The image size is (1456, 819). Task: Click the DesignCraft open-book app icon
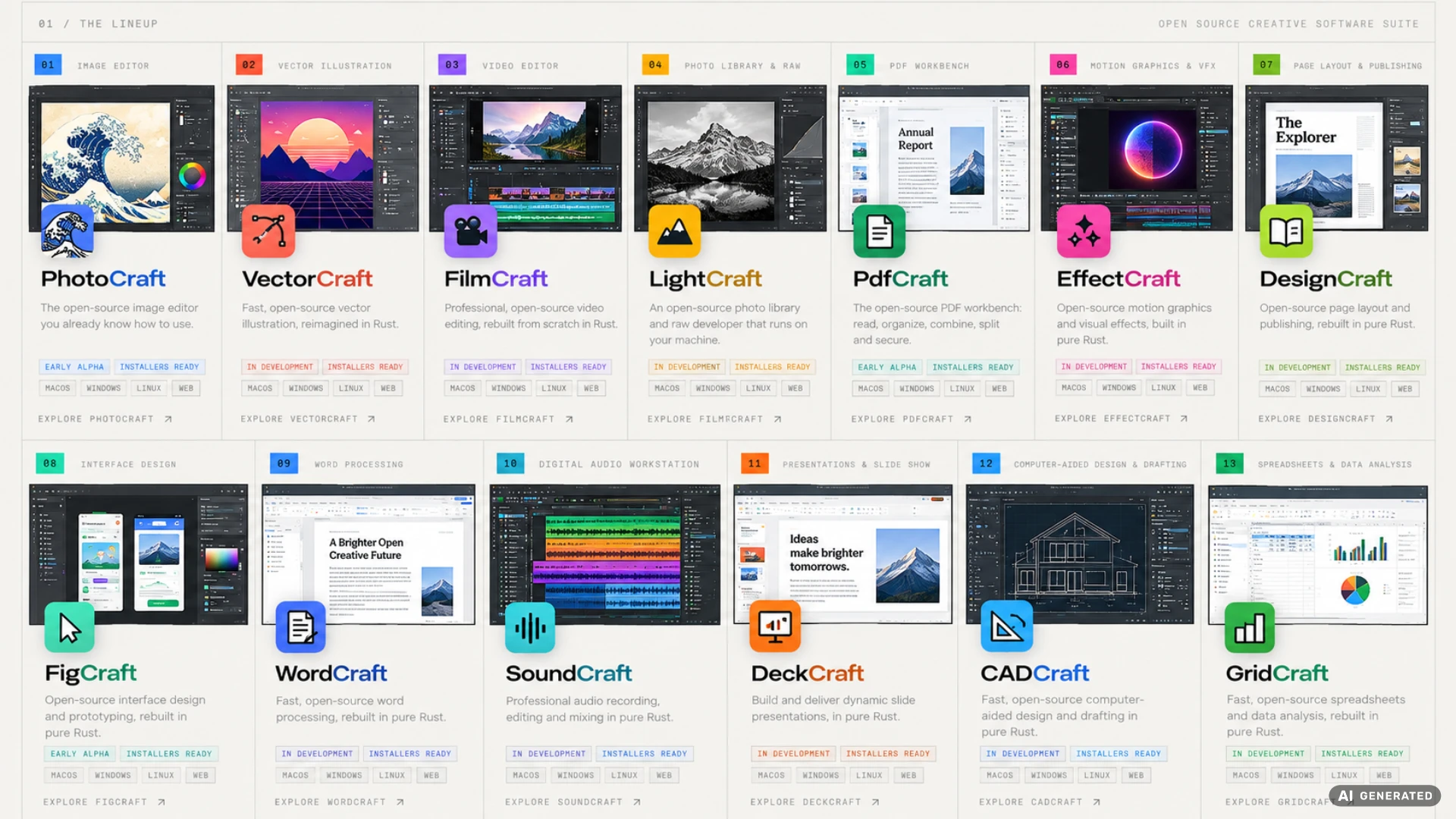coord(1286,231)
